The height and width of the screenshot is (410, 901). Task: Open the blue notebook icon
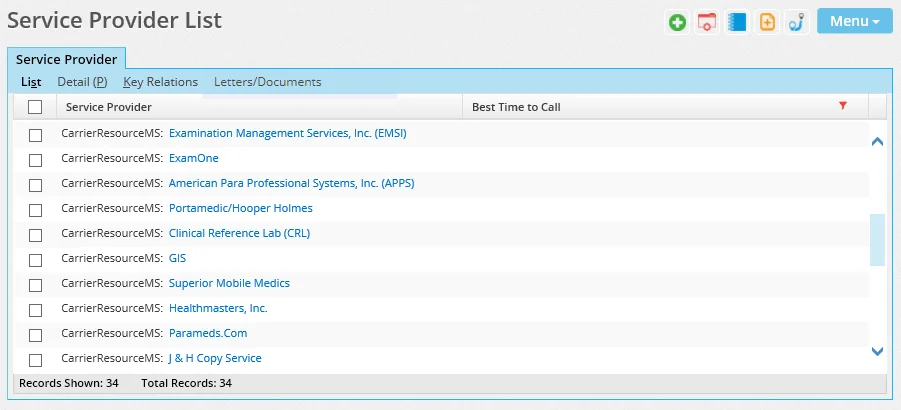tap(737, 22)
